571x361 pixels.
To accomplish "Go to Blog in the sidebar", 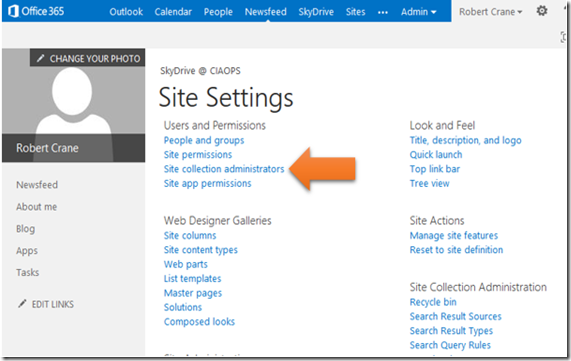I will tap(25, 229).
